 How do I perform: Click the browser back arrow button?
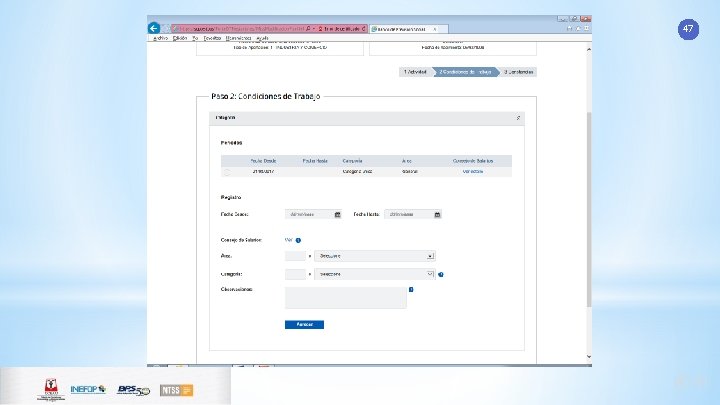coord(154,28)
